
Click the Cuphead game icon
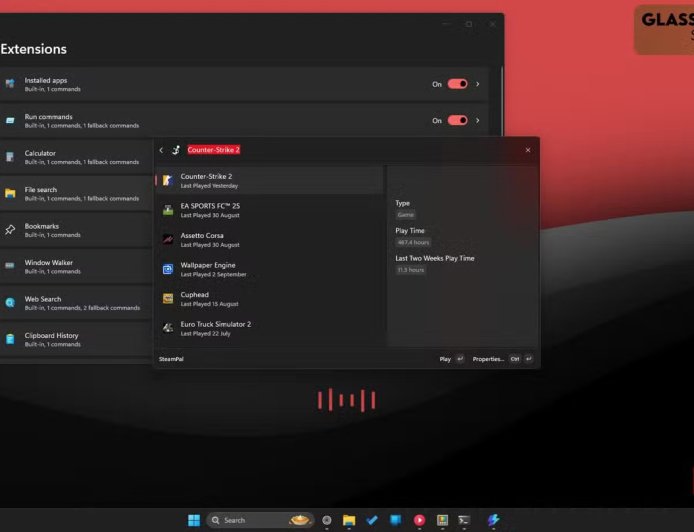click(x=168, y=298)
